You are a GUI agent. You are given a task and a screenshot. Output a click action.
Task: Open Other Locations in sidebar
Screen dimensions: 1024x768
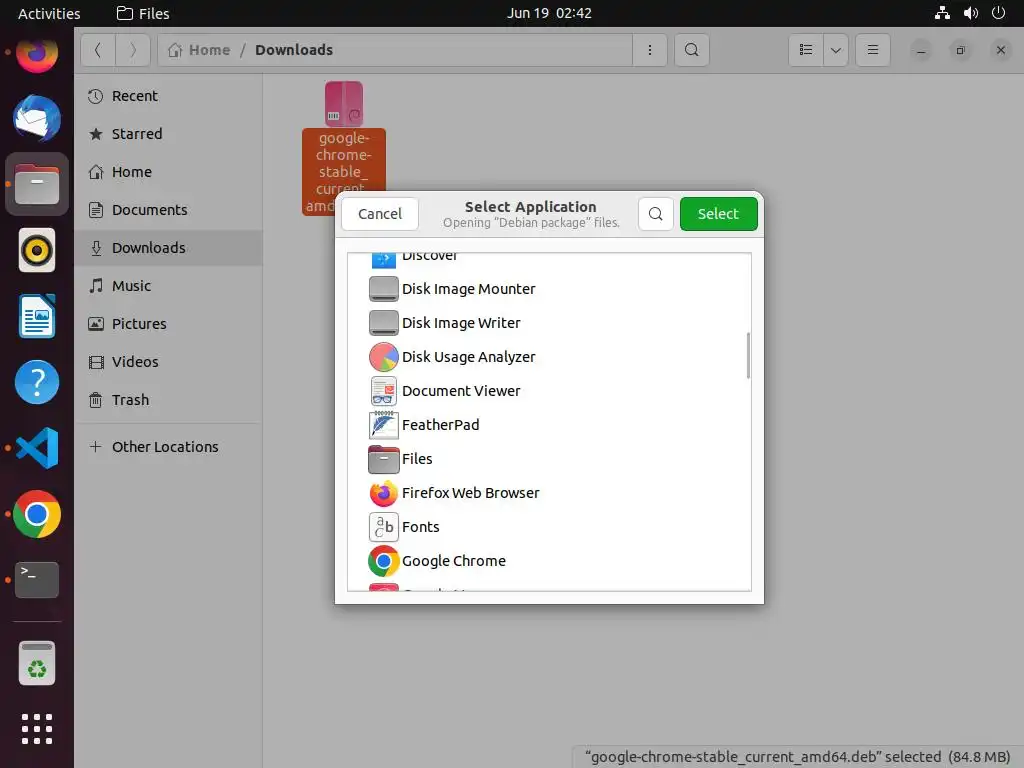[168, 447]
